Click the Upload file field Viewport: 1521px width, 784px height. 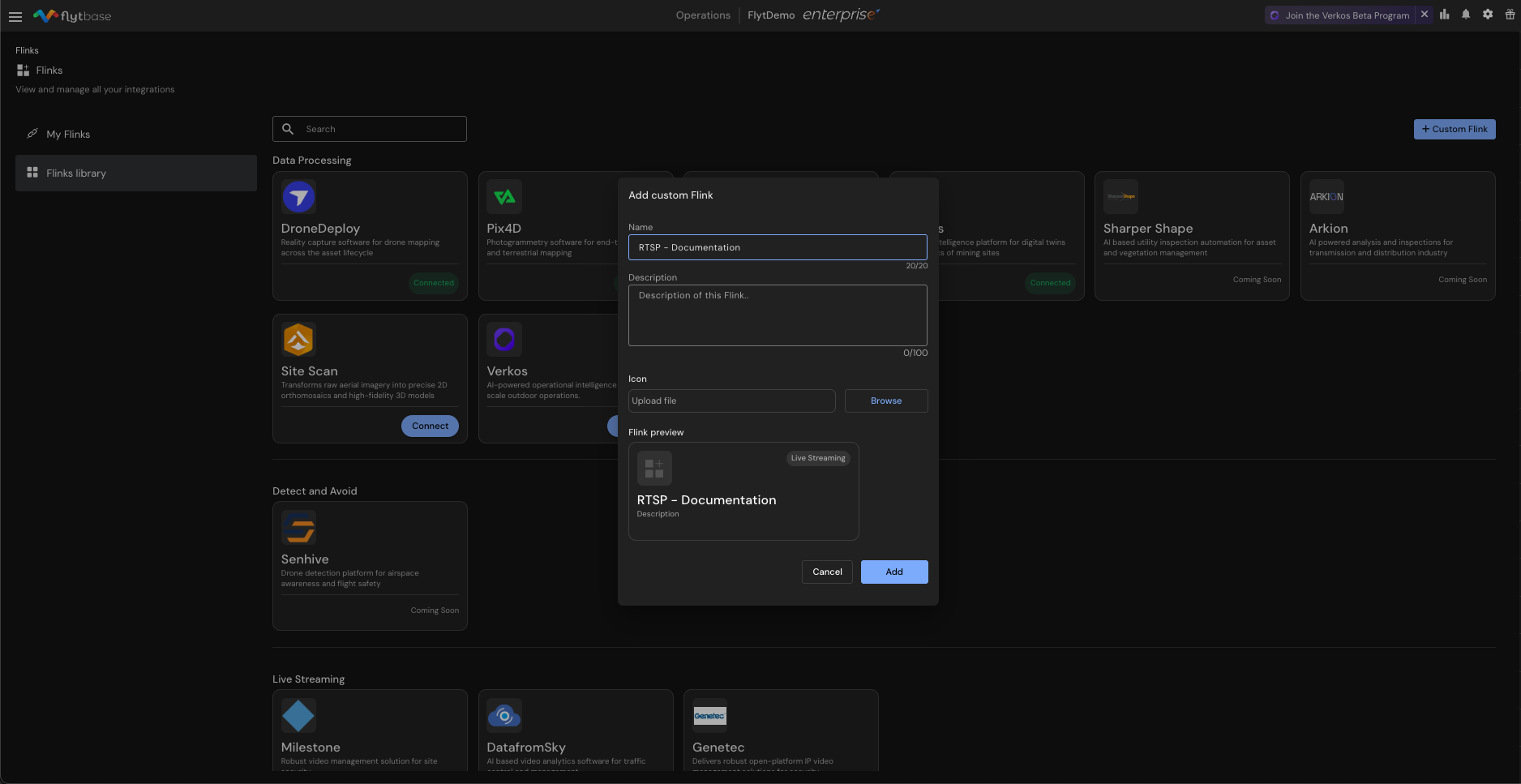732,401
